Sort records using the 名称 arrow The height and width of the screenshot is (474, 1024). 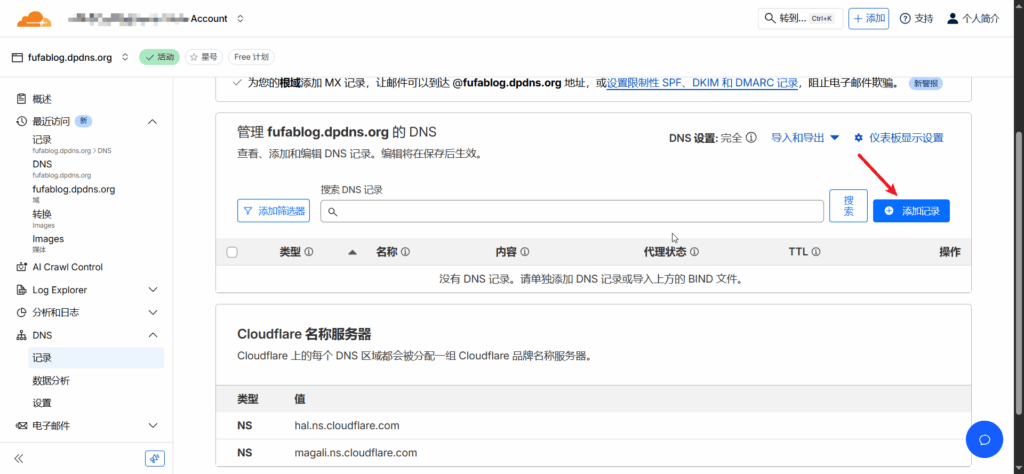(352, 252)
